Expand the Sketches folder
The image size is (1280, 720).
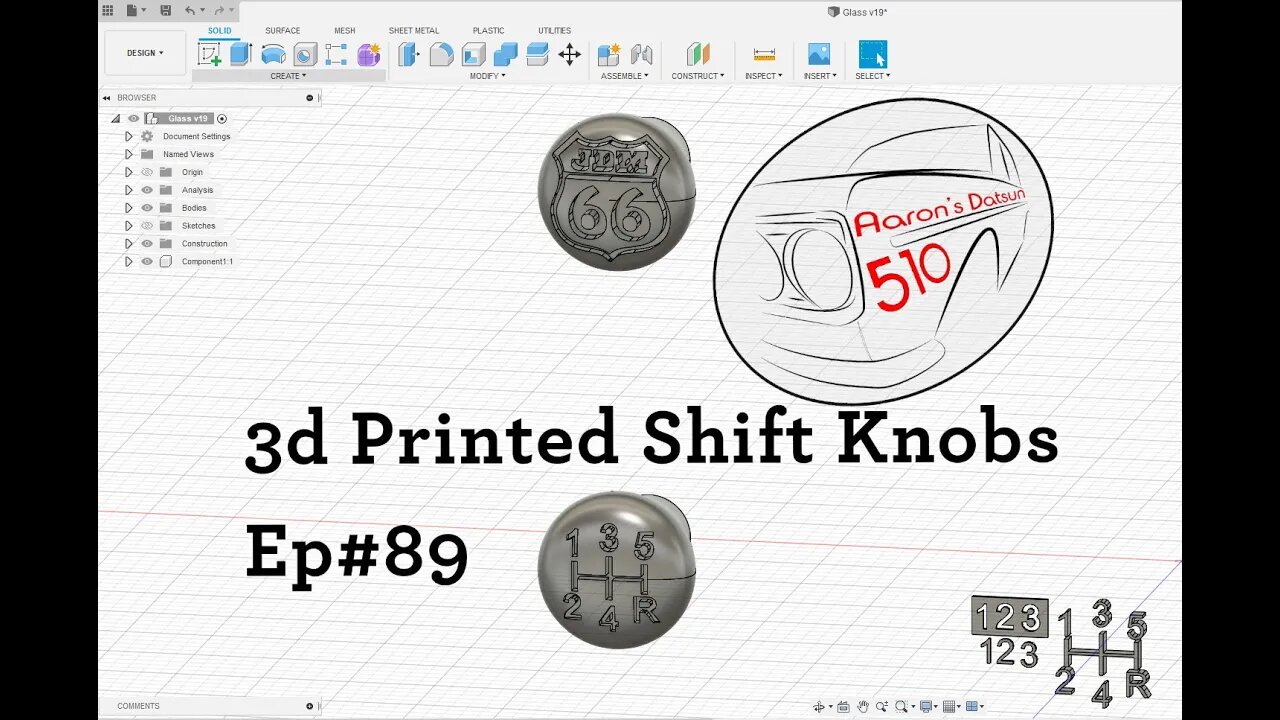tap(128, 226)
